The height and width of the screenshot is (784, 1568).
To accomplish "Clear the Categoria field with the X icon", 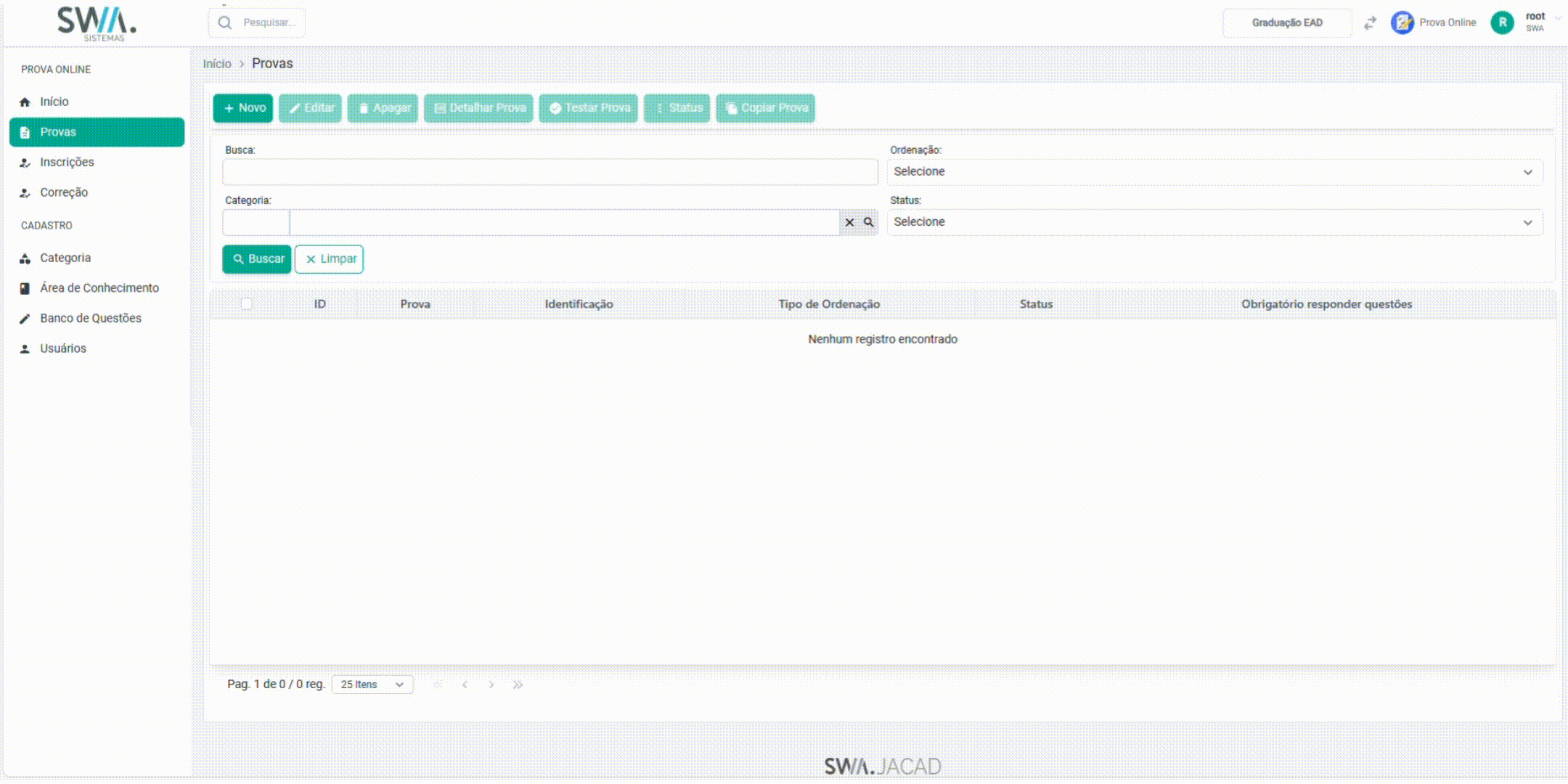I will pos(849,222).
